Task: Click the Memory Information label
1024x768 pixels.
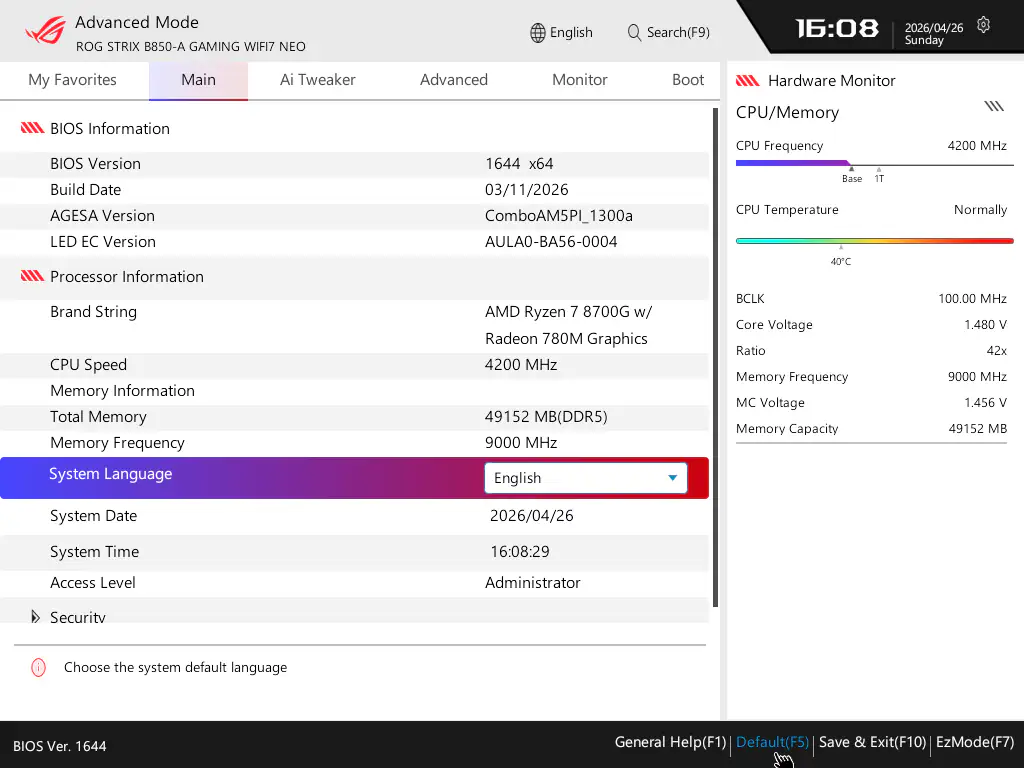Action: click(122, 391)
